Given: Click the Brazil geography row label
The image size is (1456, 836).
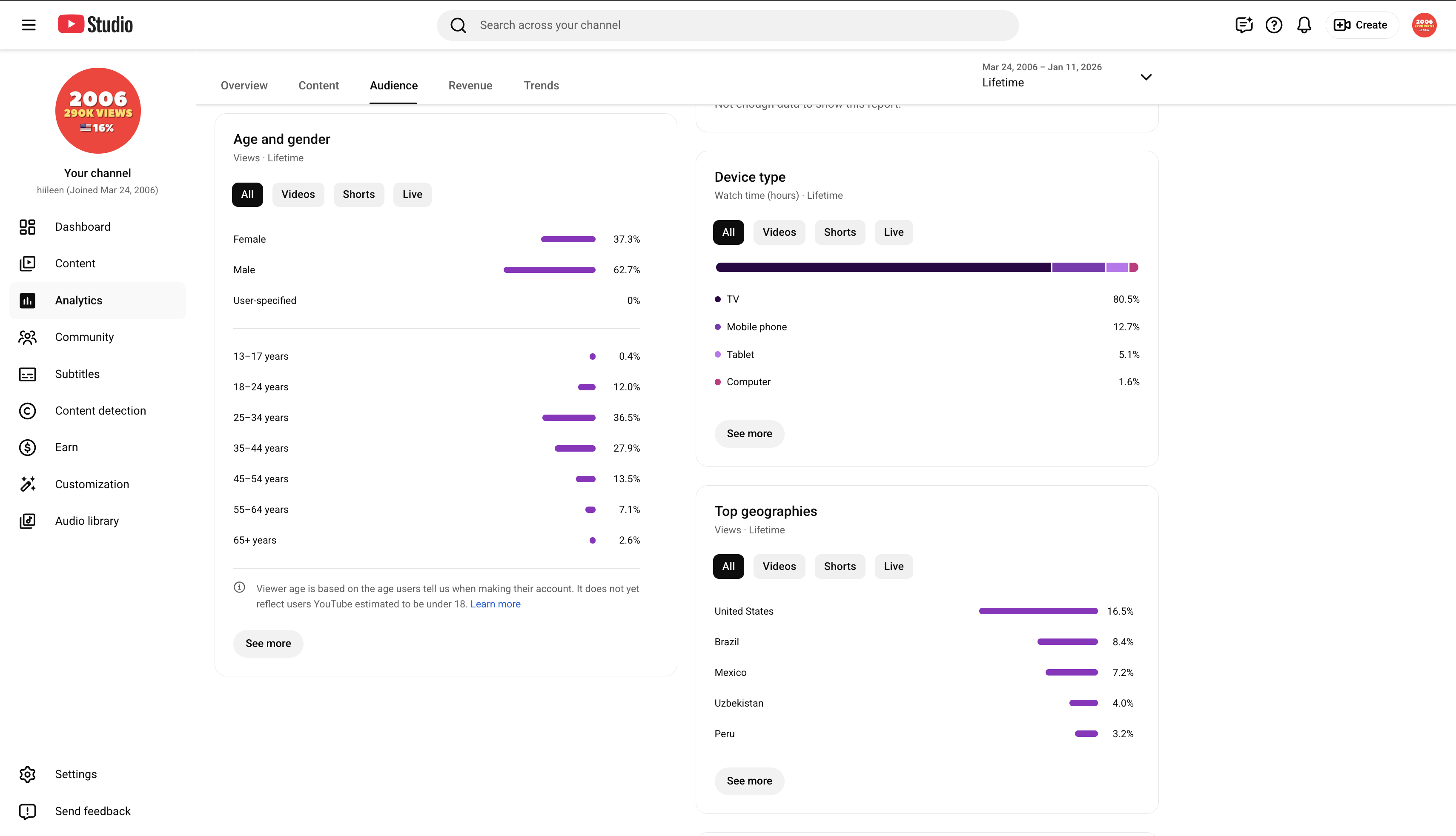Looking at the screenshot, I should pos(726,642).
